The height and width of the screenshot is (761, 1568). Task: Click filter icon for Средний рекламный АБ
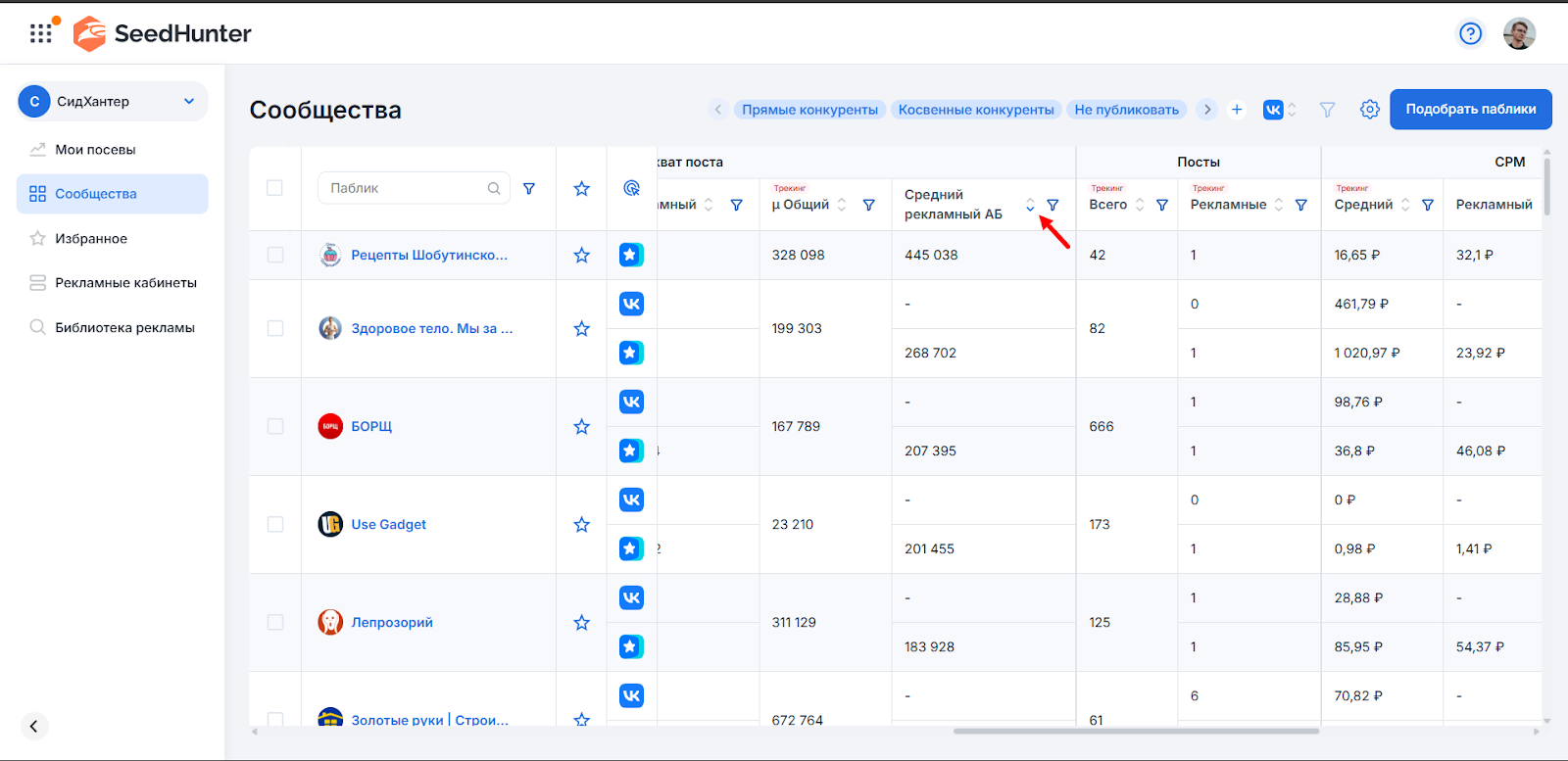(1053, 205)
